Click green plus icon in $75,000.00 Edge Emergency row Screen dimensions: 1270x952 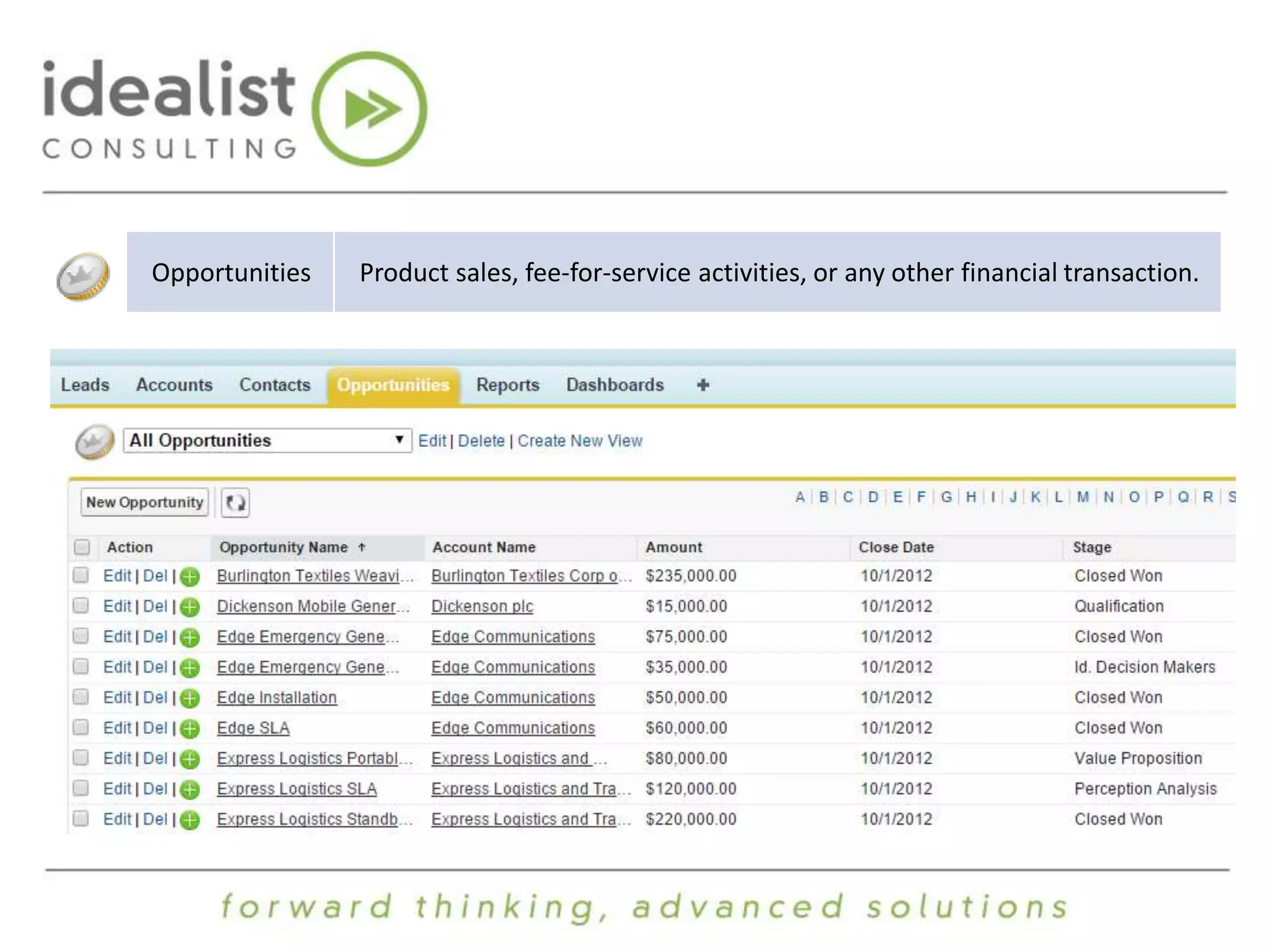[x=190, y=638]
